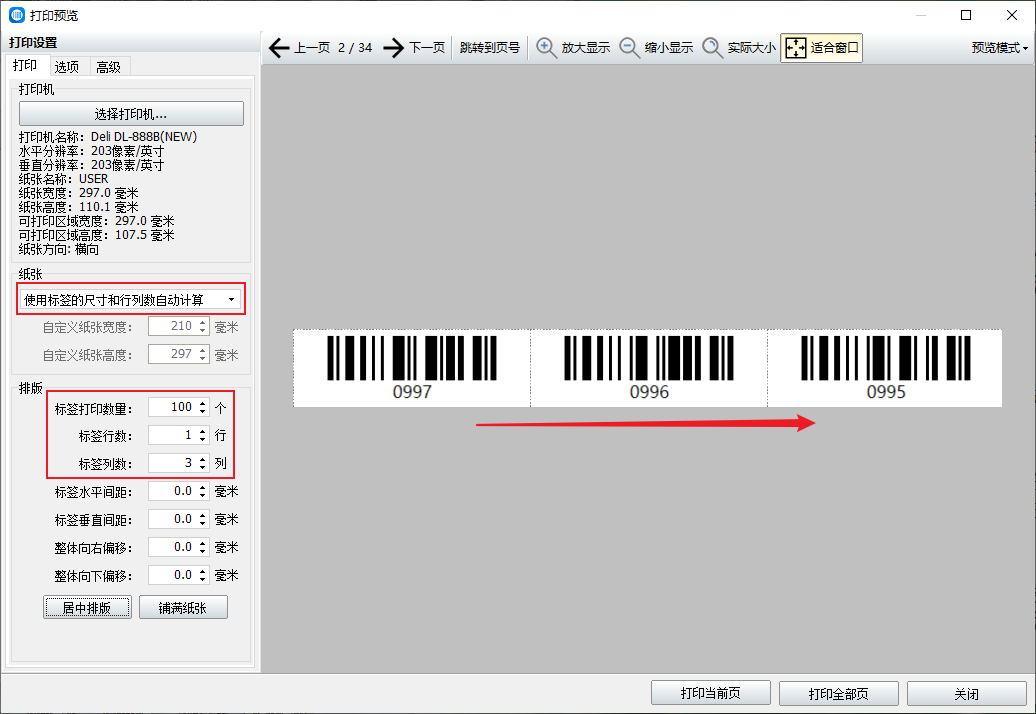
Task: Close the 打印预览 window
Action: coord(1012,15)
